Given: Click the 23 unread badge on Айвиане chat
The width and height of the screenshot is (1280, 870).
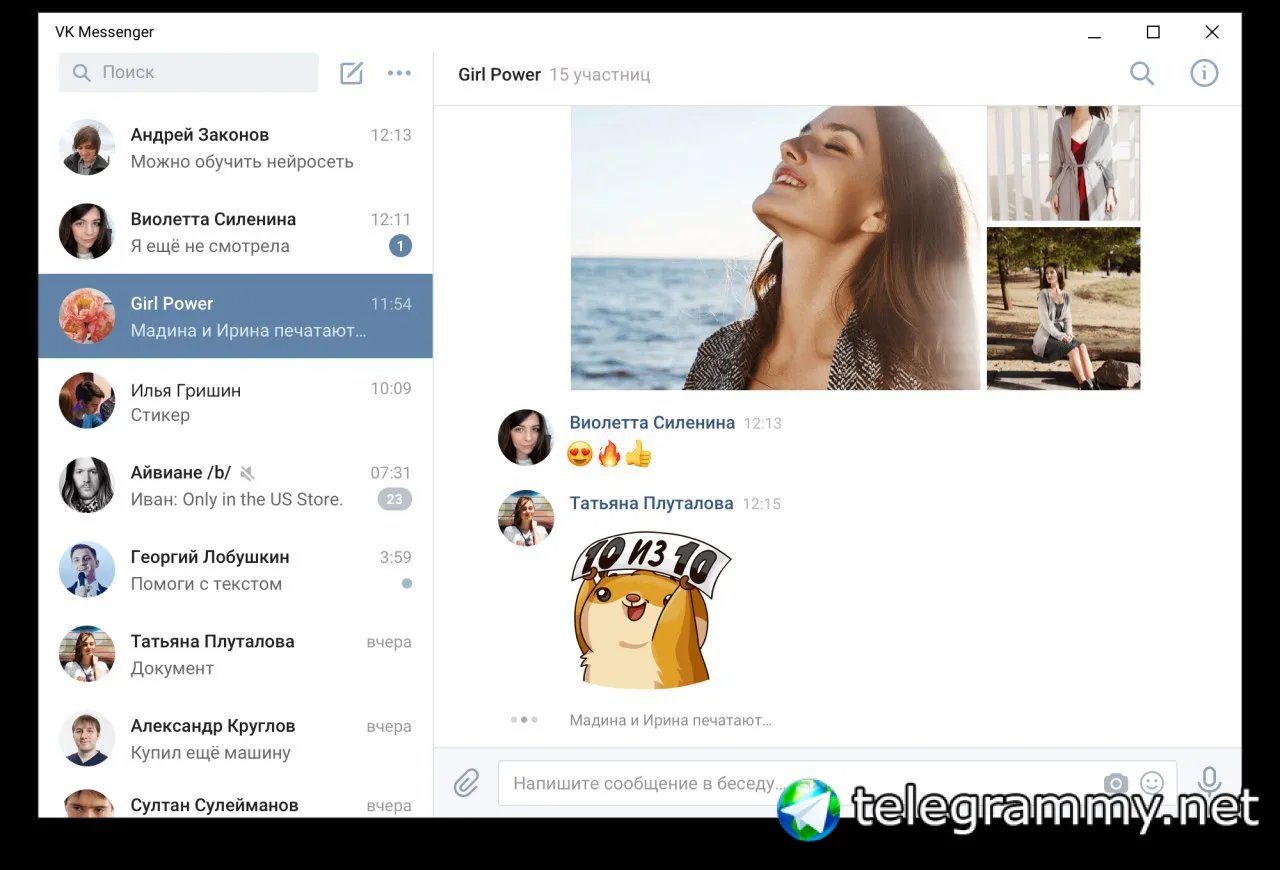Looking at the screenshot, I should (x=395, y=499).
